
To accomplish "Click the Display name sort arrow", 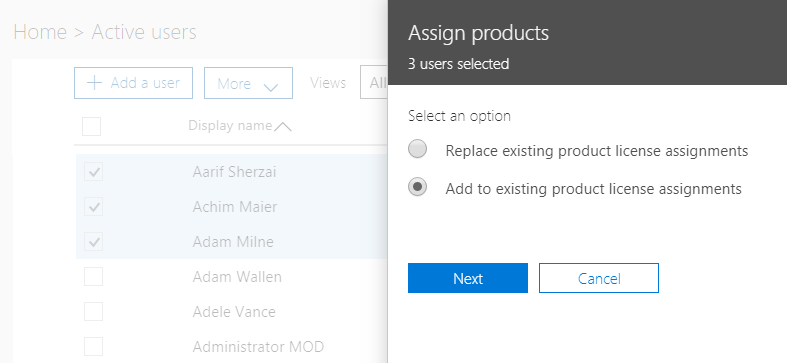I will coord(283,127).
